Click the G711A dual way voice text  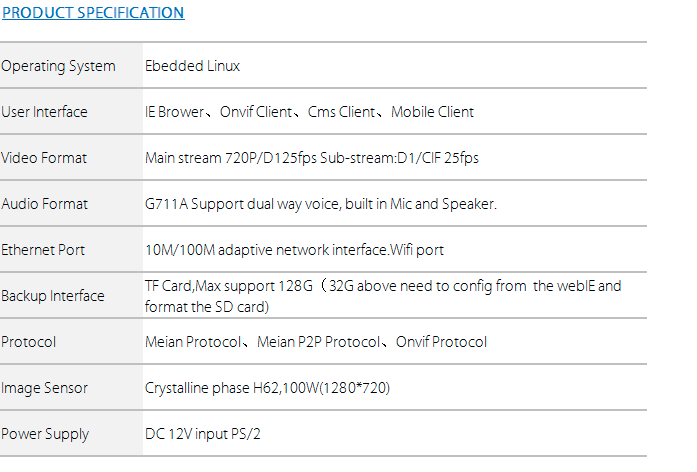320,204
